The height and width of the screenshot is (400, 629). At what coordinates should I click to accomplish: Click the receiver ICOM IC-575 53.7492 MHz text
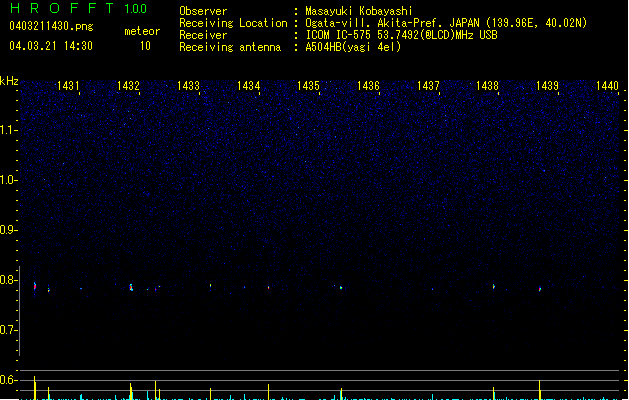tap(401, 35)
